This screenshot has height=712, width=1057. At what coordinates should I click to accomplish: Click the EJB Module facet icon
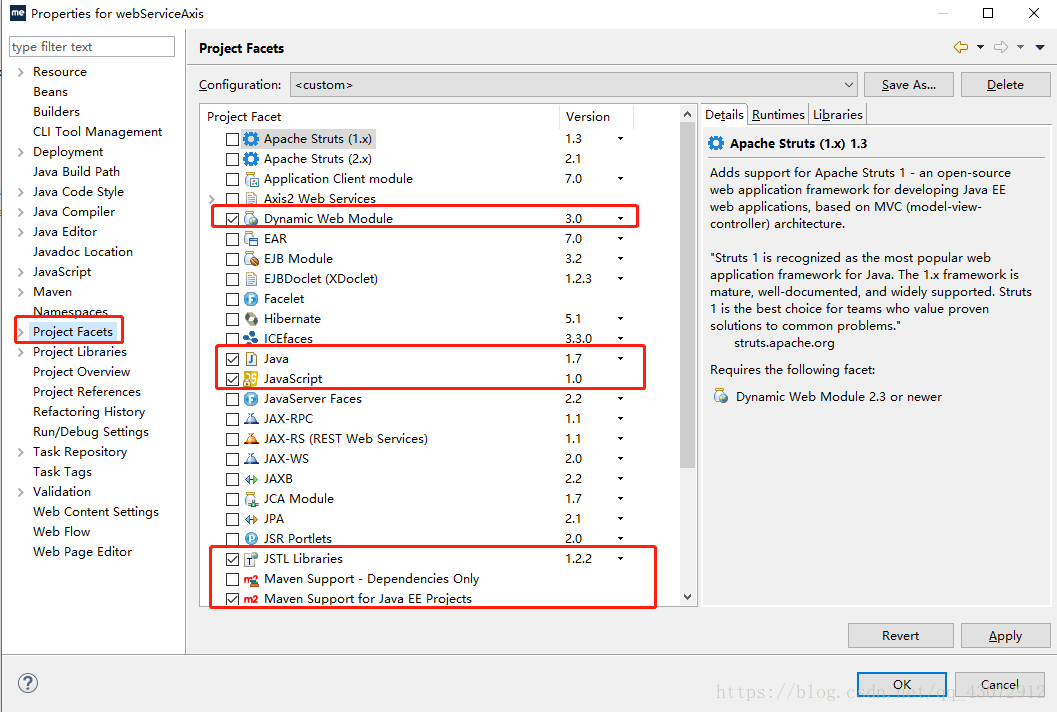251,259
